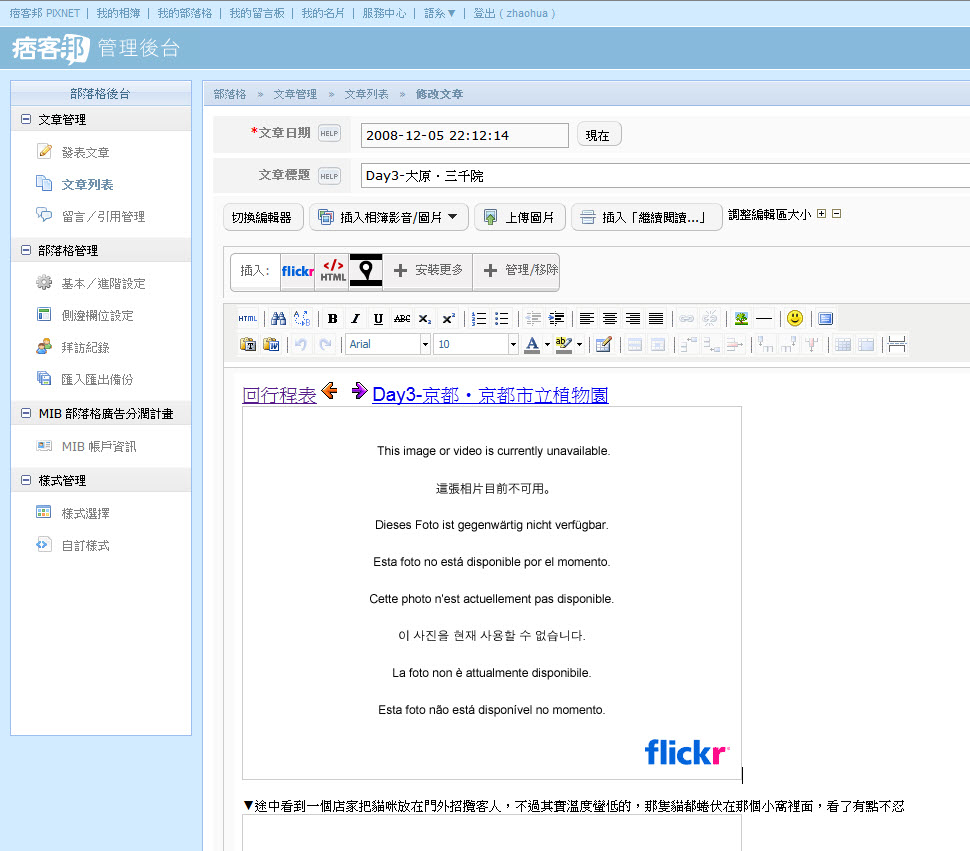Click the HELP badge next to 文章日期
The height and width of the screenshot is (851, 970).
tap(329, 133)
